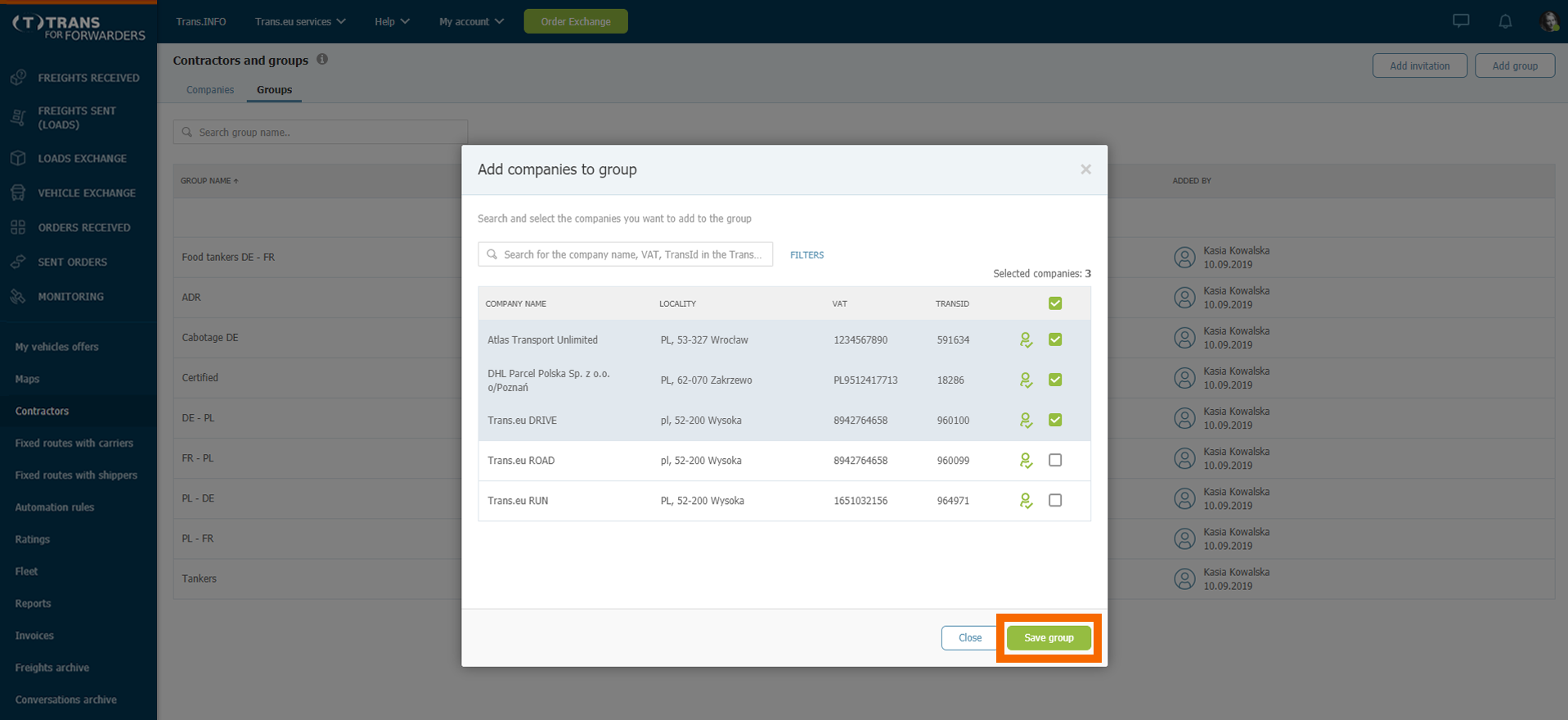Click user avatar icon in the PL - FR row
1568x720 pixels.
click(1184, 538)
